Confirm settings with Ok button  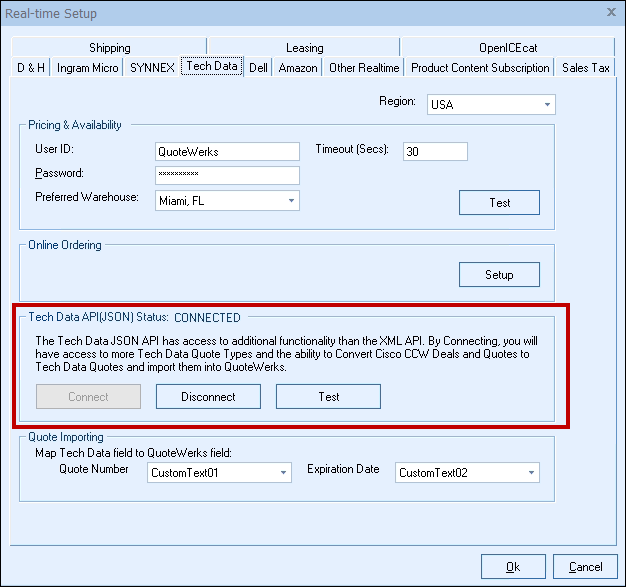(513, 566)
